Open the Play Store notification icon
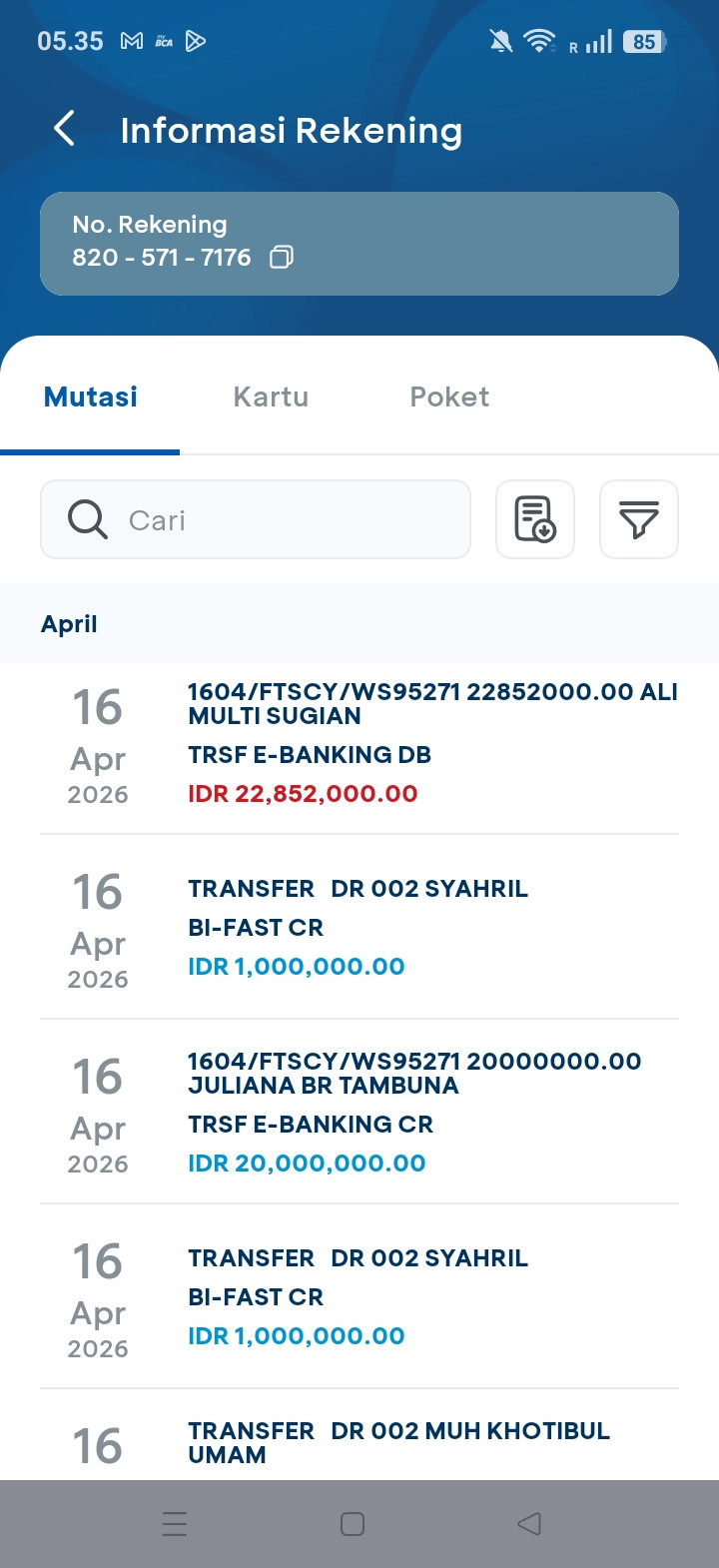The height and width of the screenshot is (1568, 719). (x=196, y=41)
